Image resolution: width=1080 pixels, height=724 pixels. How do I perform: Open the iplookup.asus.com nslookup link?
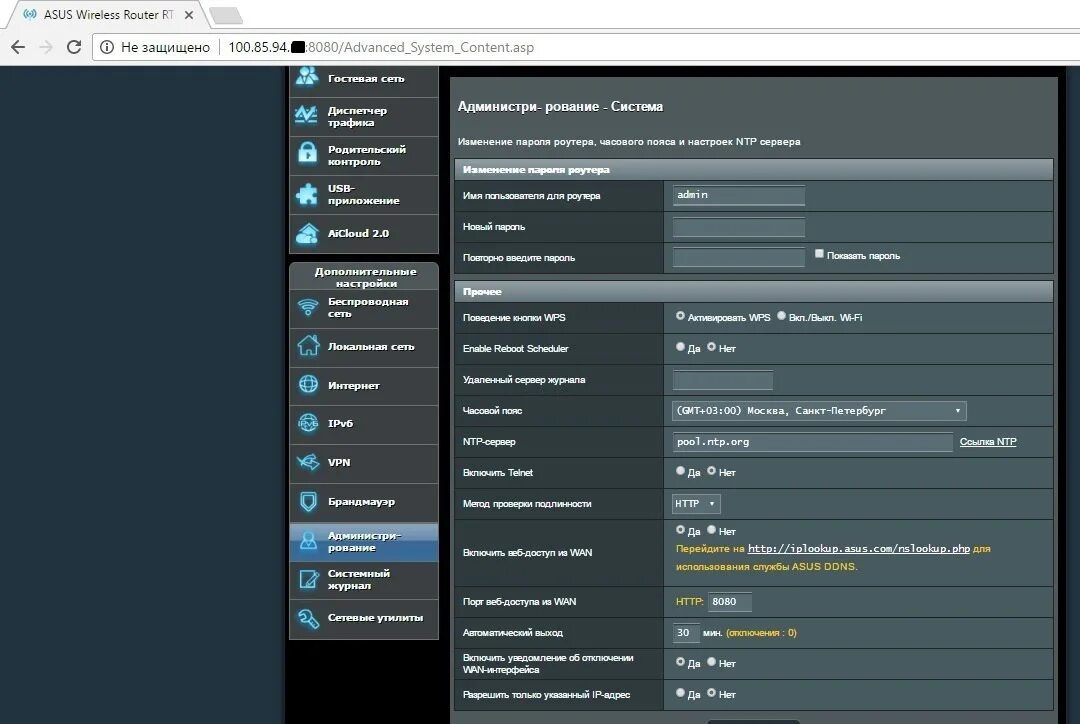[858, 549]
